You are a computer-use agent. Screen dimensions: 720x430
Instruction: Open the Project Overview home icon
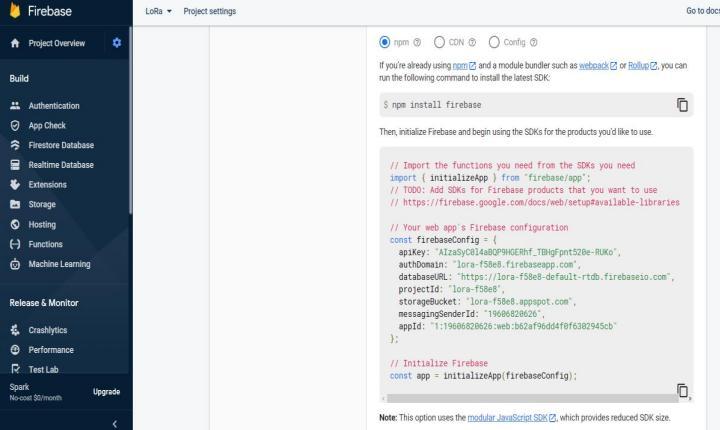tap(15, 43)
